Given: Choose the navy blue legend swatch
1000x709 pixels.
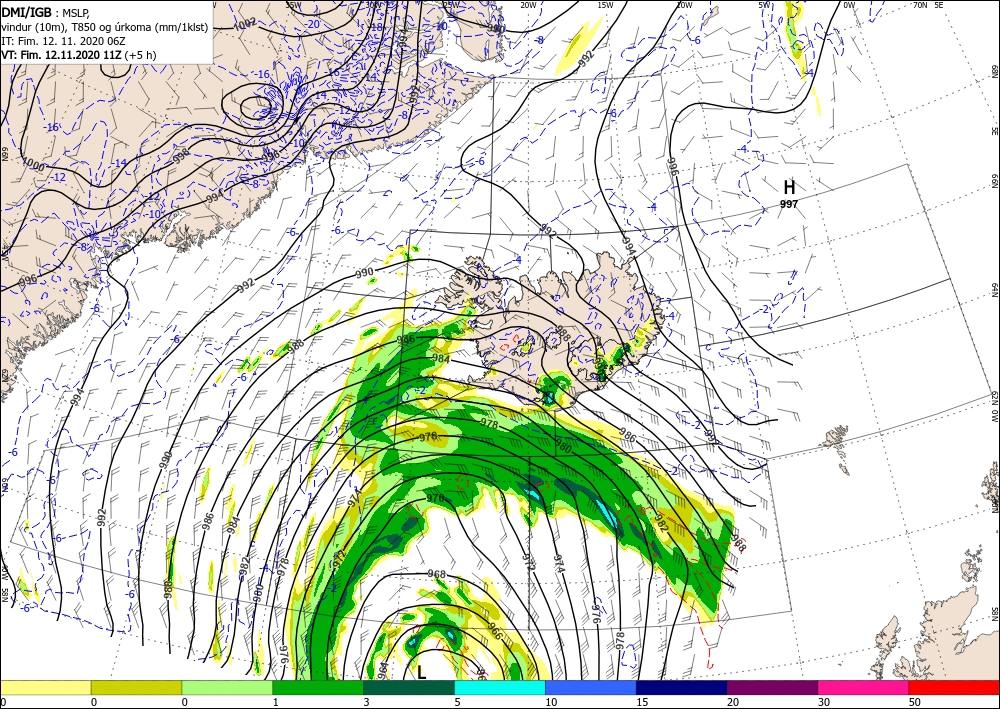Looking at the screenshot, I should pyautogui.click(x=681, y=687).
